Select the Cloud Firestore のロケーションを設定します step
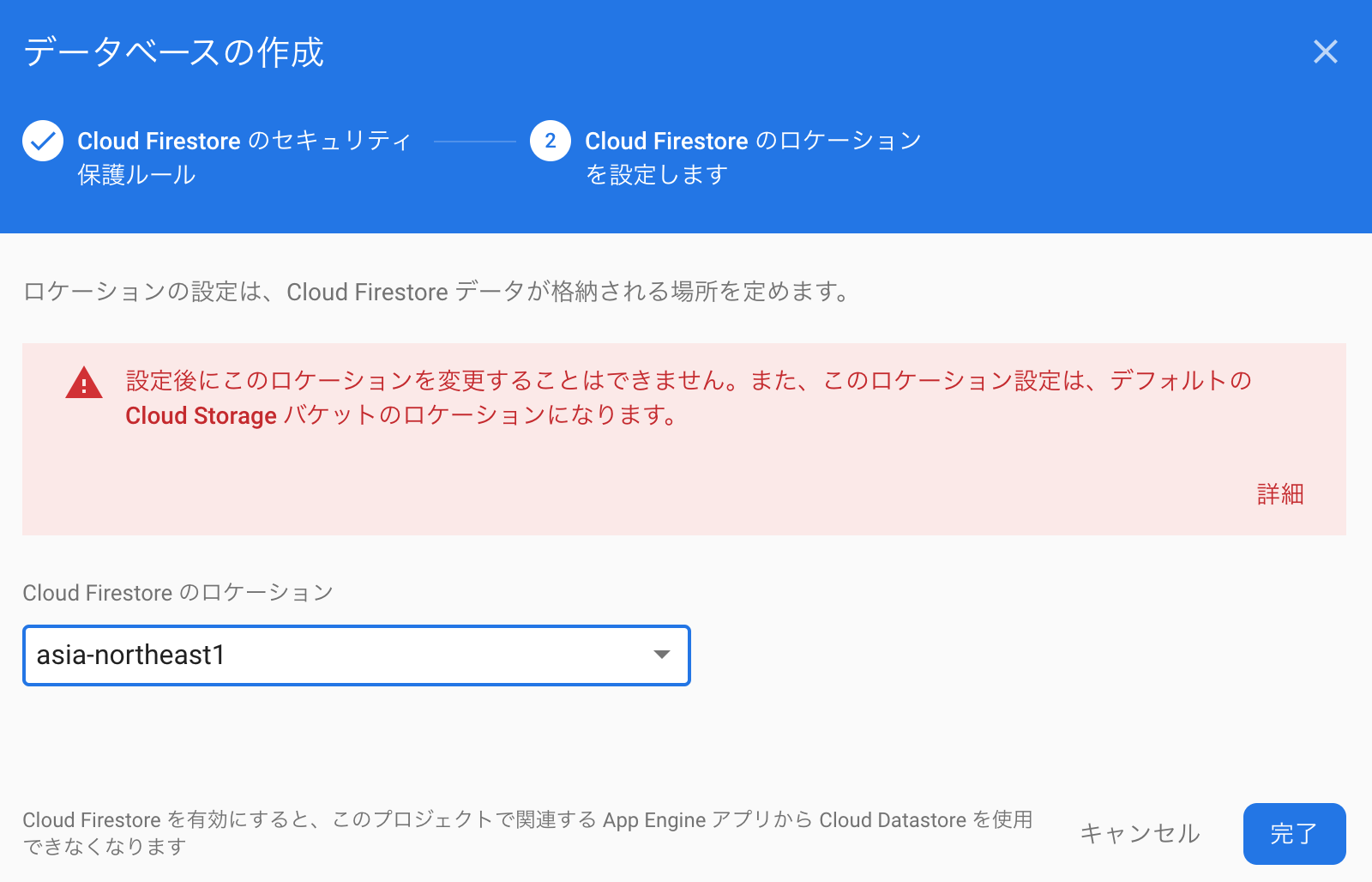This screenshot has height=882, width=1372. [x=753, y=157]
